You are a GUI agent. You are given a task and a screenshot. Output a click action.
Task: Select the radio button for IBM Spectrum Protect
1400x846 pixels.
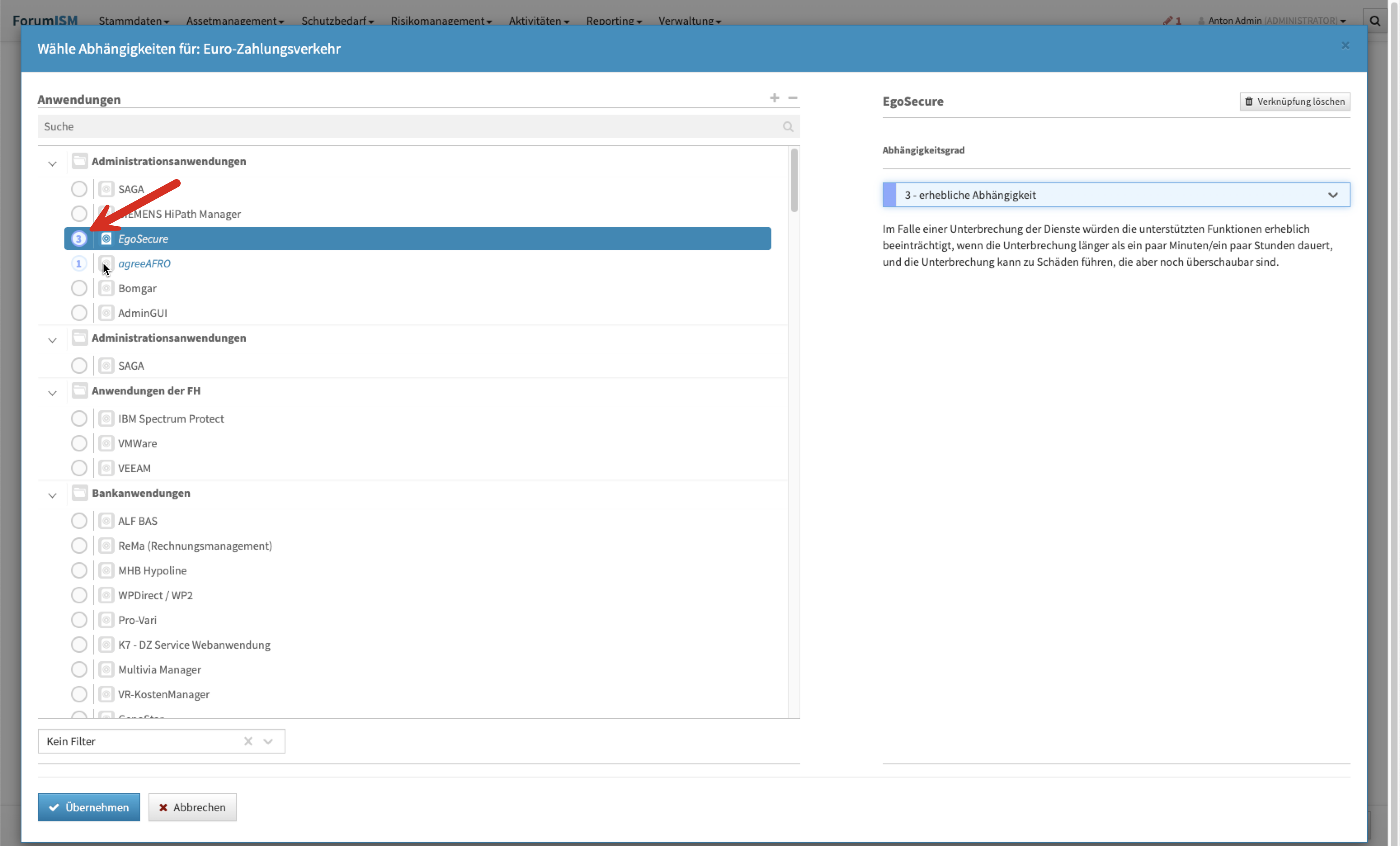79,418
